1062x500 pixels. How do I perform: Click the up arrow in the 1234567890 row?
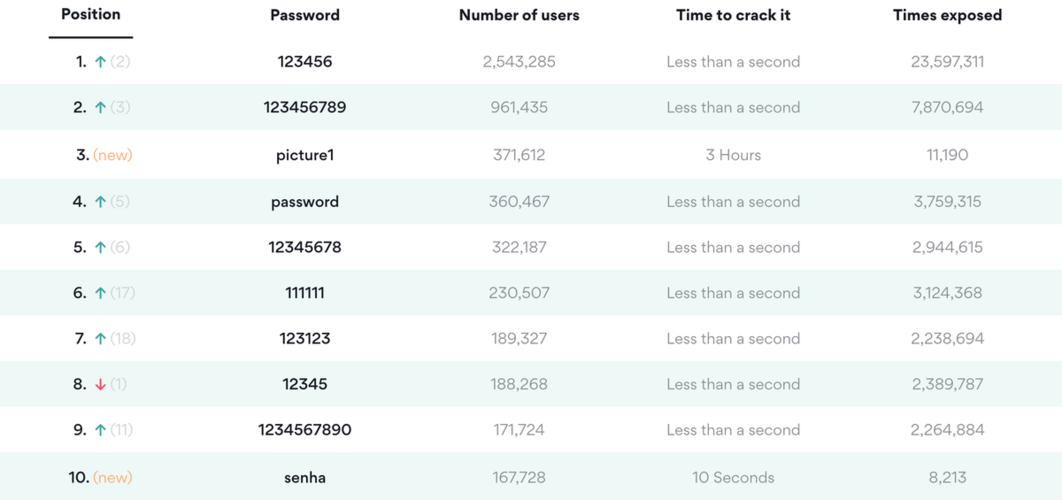pyautogui.click(x=100, y=430)
